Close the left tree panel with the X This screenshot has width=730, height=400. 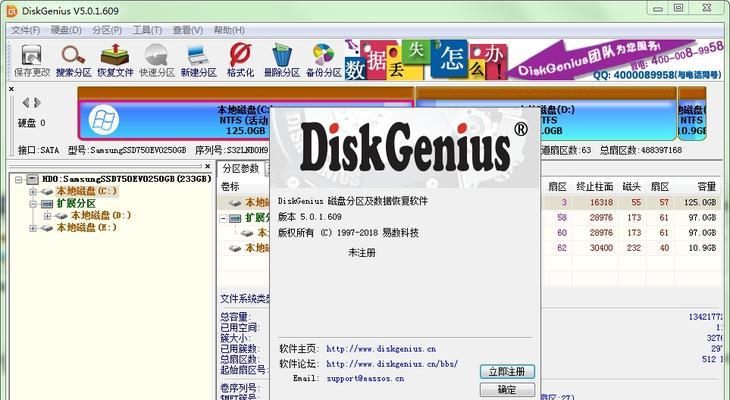[x=208, y=166]
